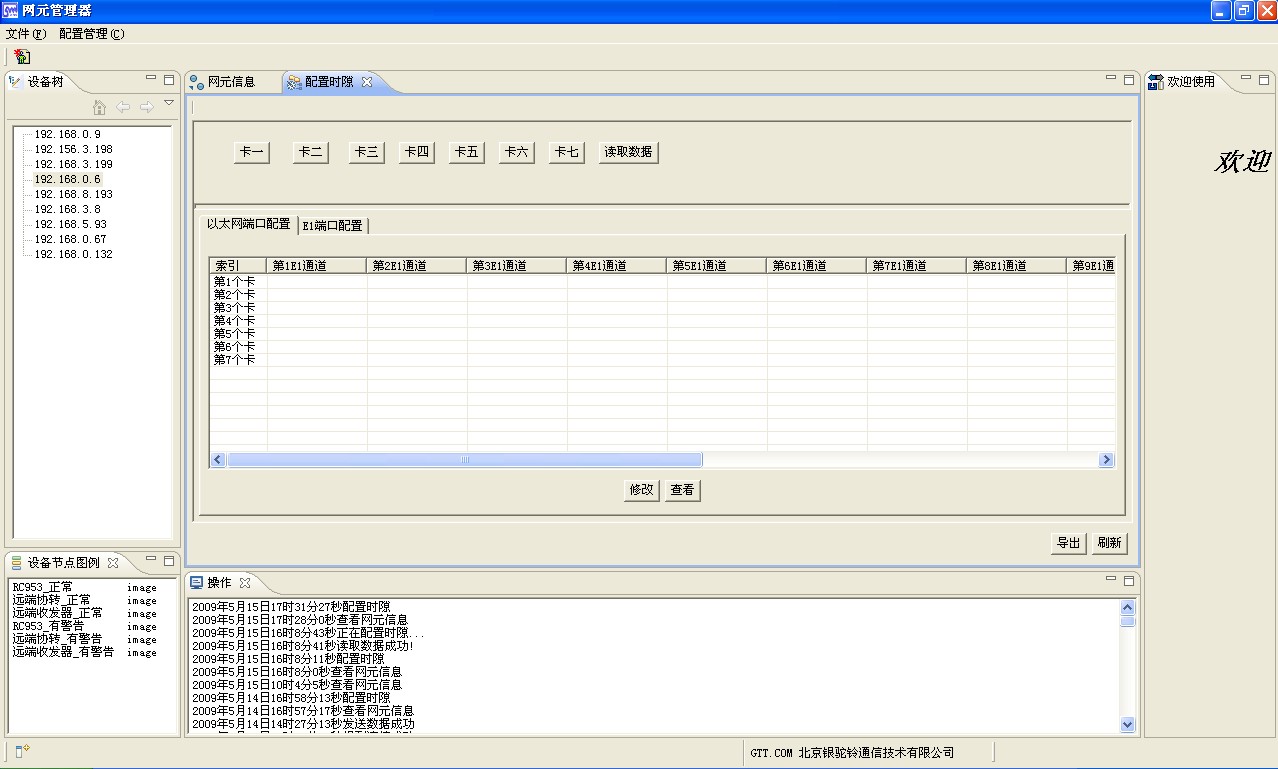This screenshot has height=769, width=1278.
Task: Click the forward arrow in 设备树 toolbar
Action: coord(146,107)
